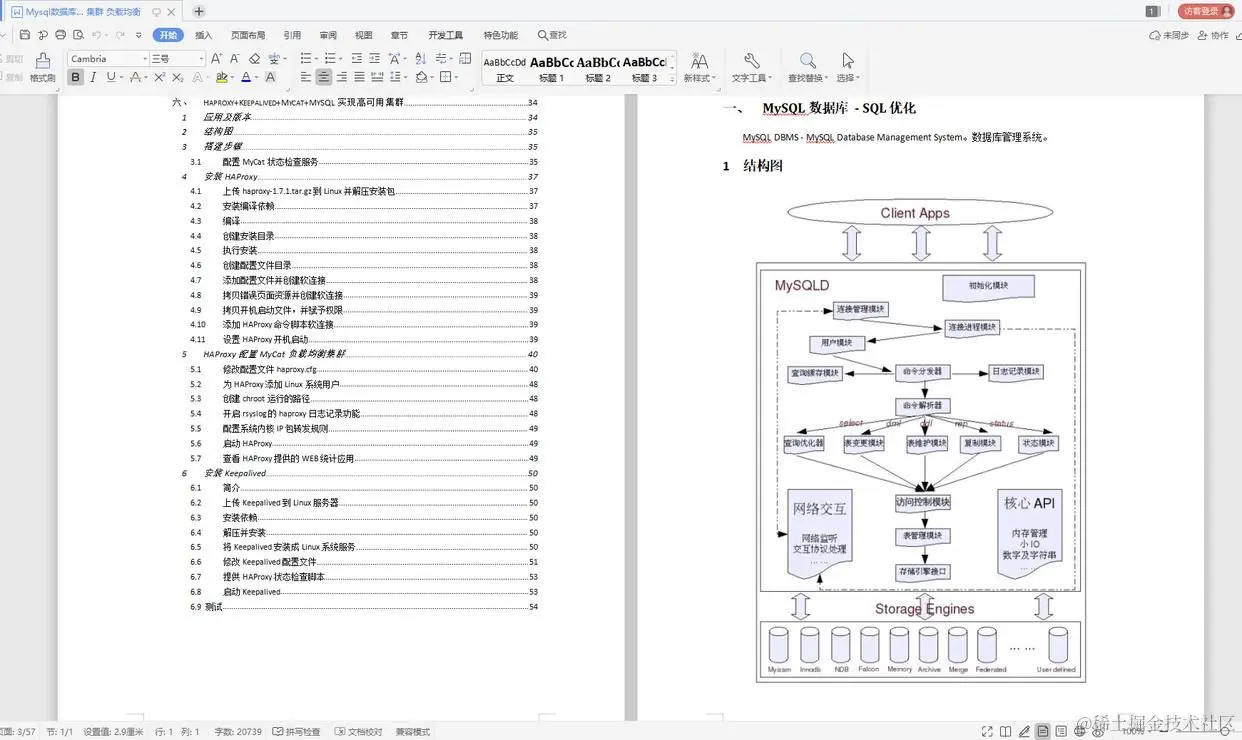
Task: Toggle Center alignment paragraph button
Action: (323, 77)
